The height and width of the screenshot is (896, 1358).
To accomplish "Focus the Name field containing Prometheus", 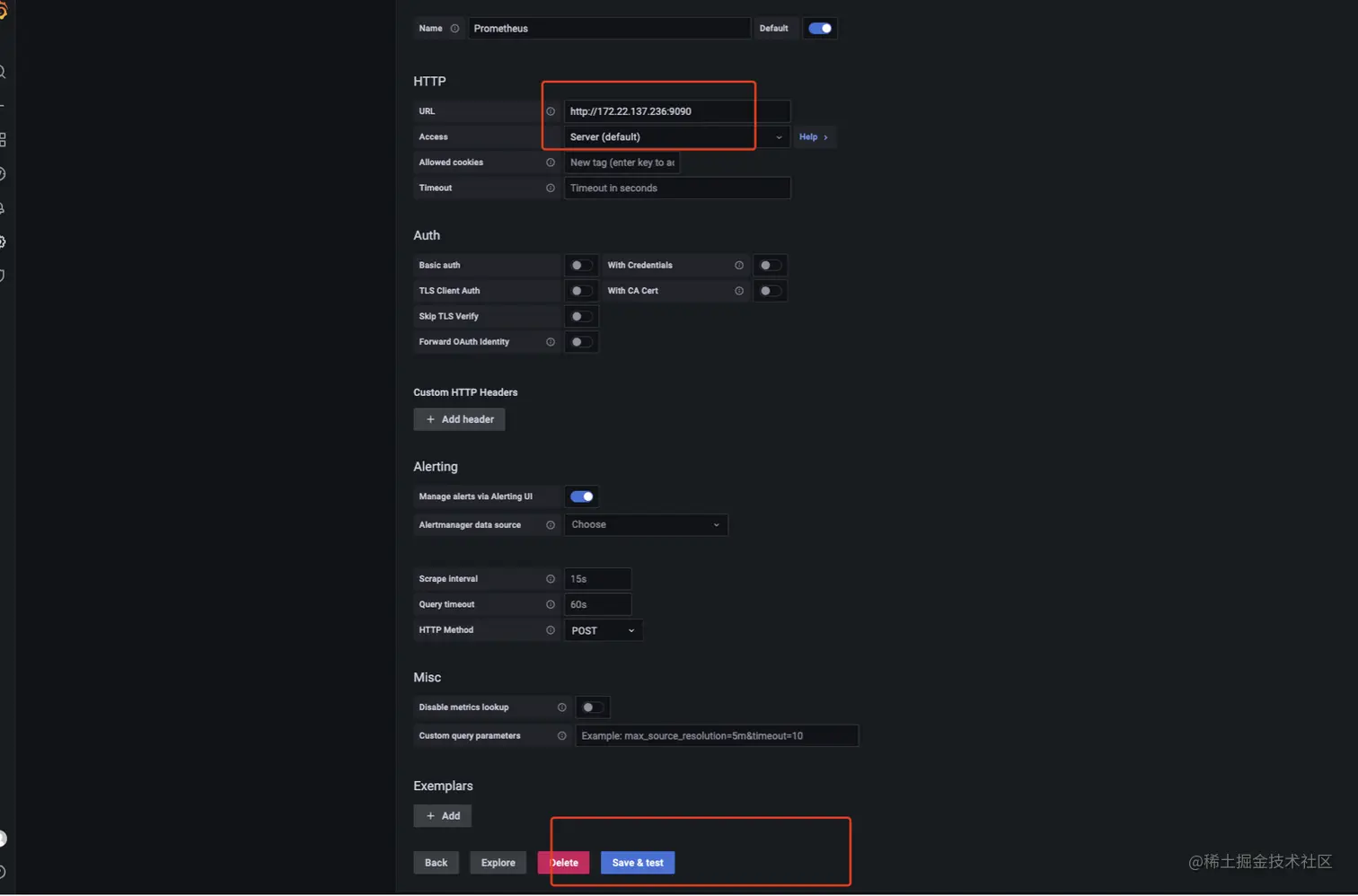I will point(609,29).
